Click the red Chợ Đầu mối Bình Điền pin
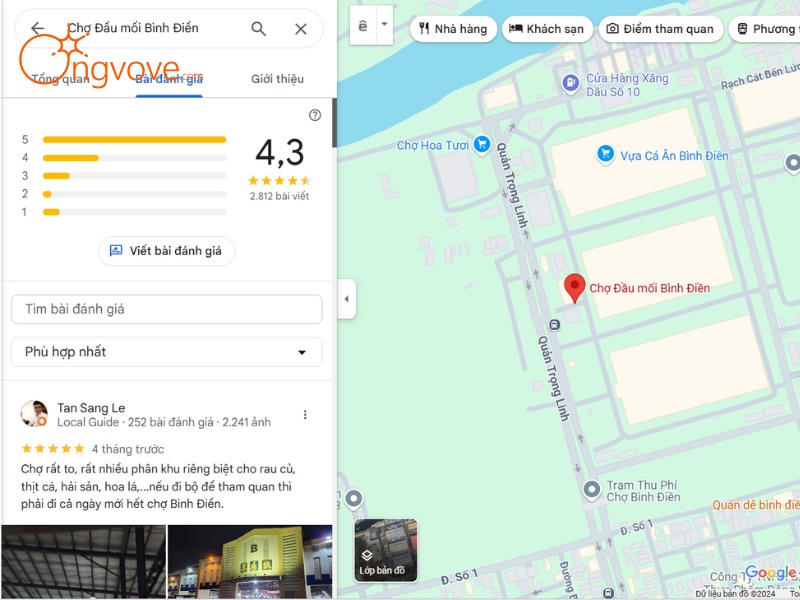 [574, 288]
